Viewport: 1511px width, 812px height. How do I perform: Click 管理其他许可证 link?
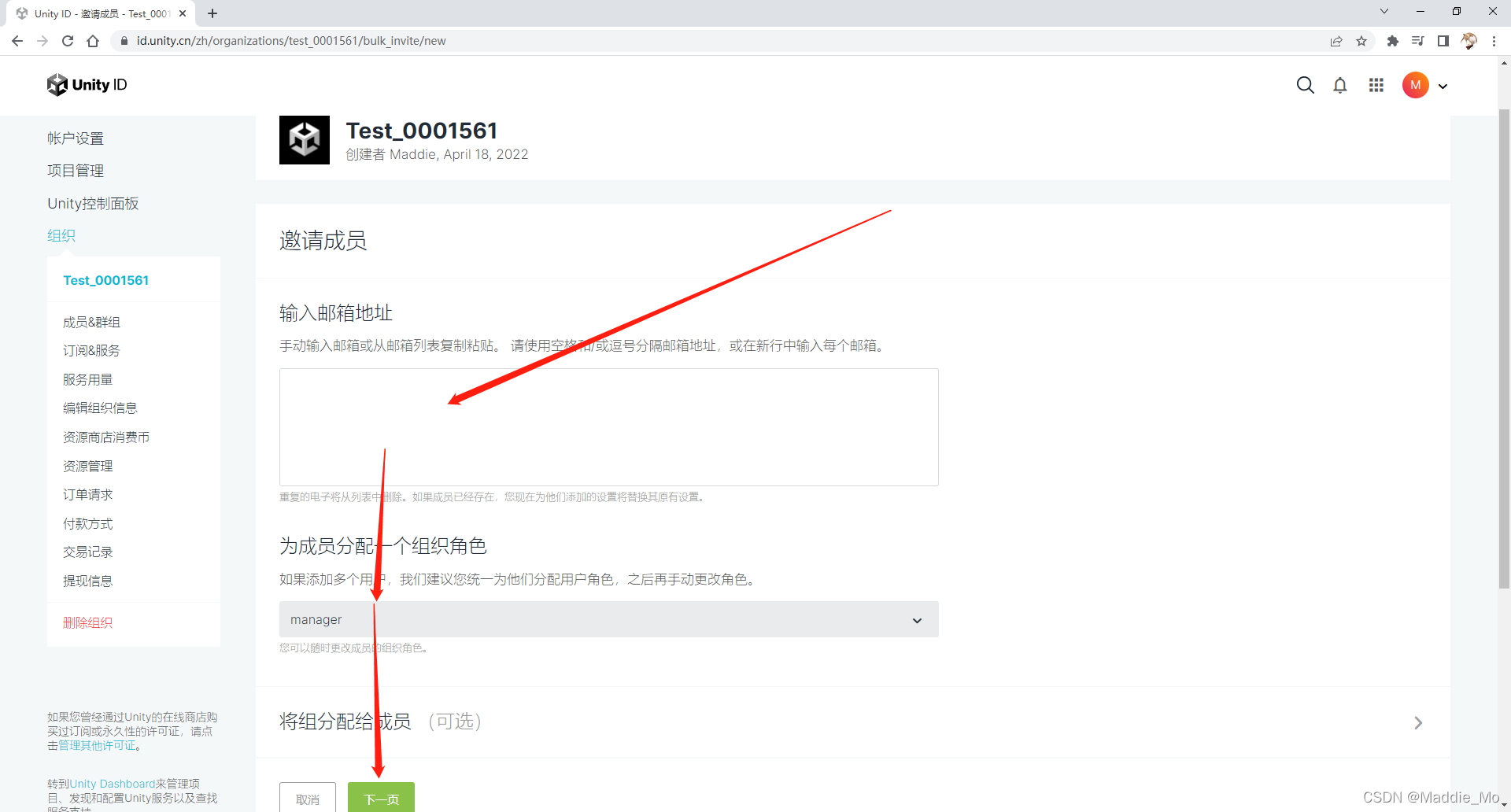97,746
